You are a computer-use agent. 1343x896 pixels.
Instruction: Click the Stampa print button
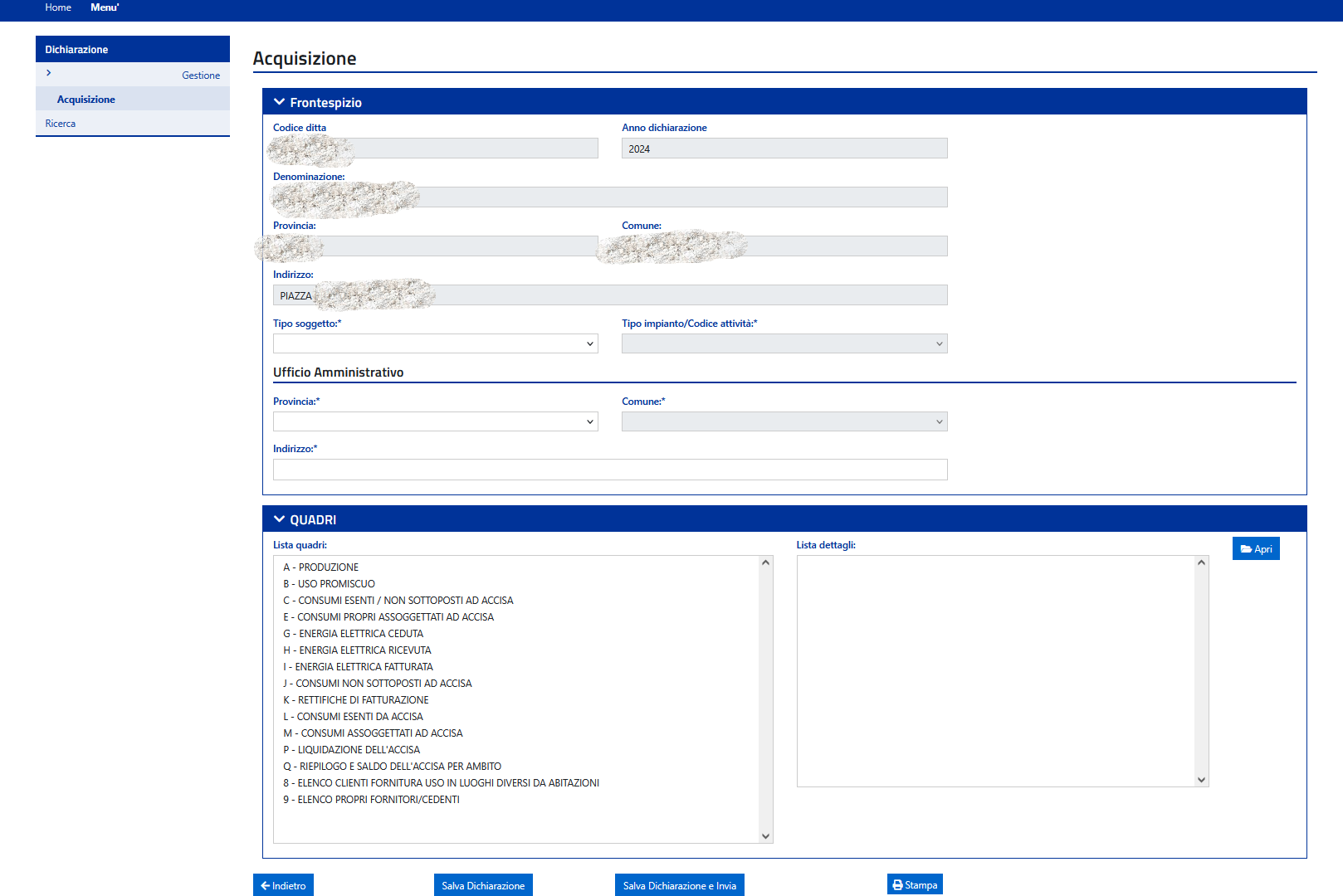[914, 885]
